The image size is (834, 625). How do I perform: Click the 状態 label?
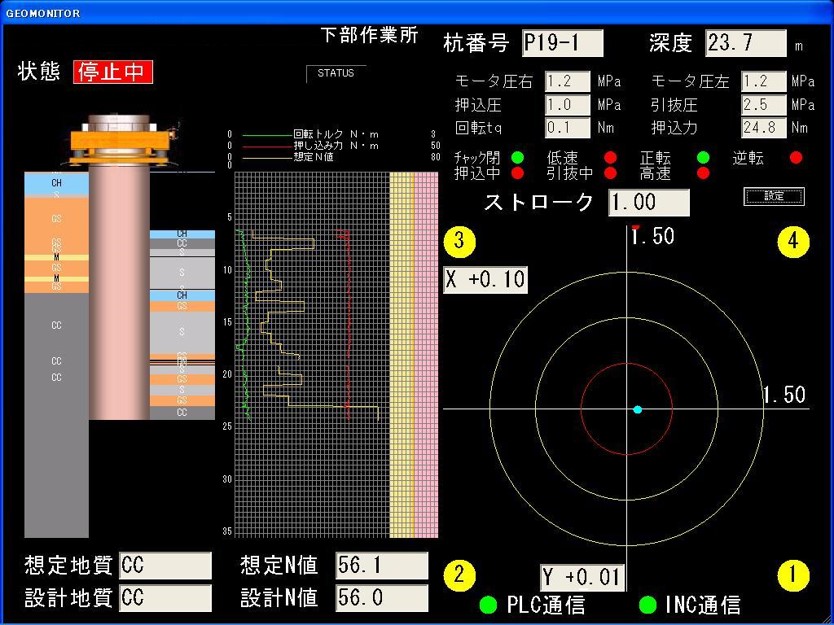coord(39,71)
